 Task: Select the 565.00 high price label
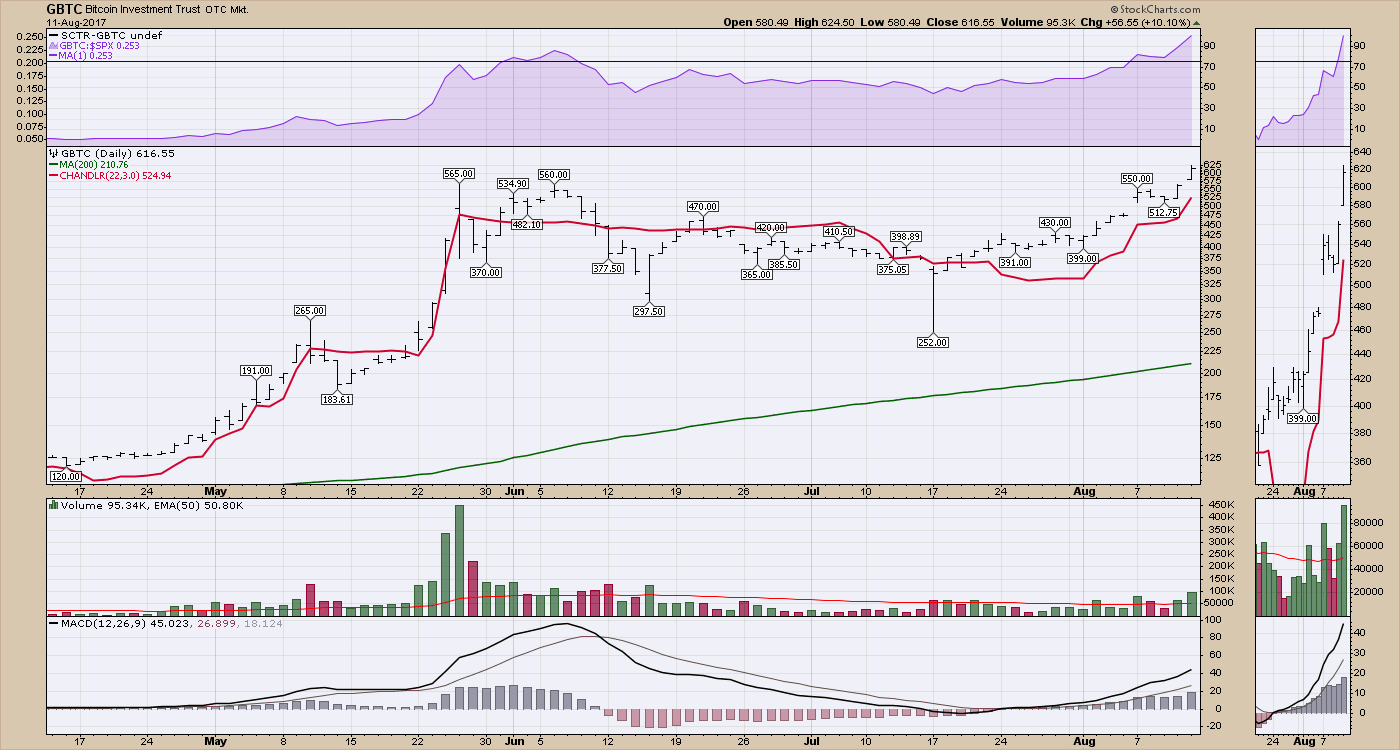point(457,173)
